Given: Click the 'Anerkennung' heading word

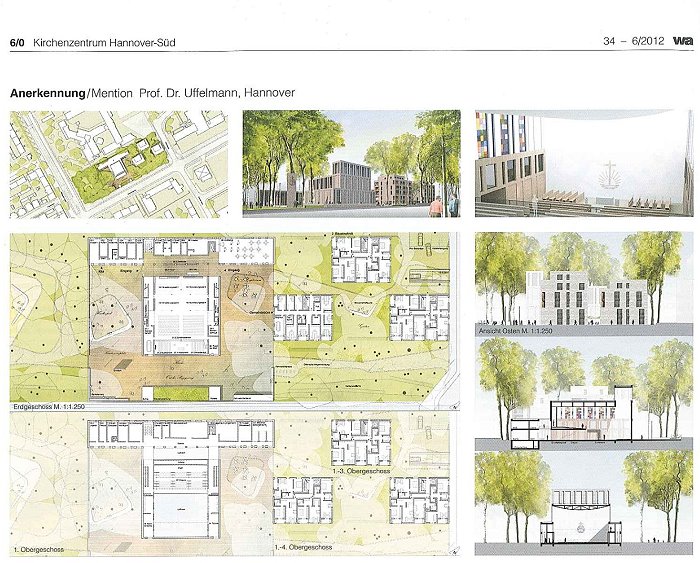Looking at the screenshot, I should [47, 93].
